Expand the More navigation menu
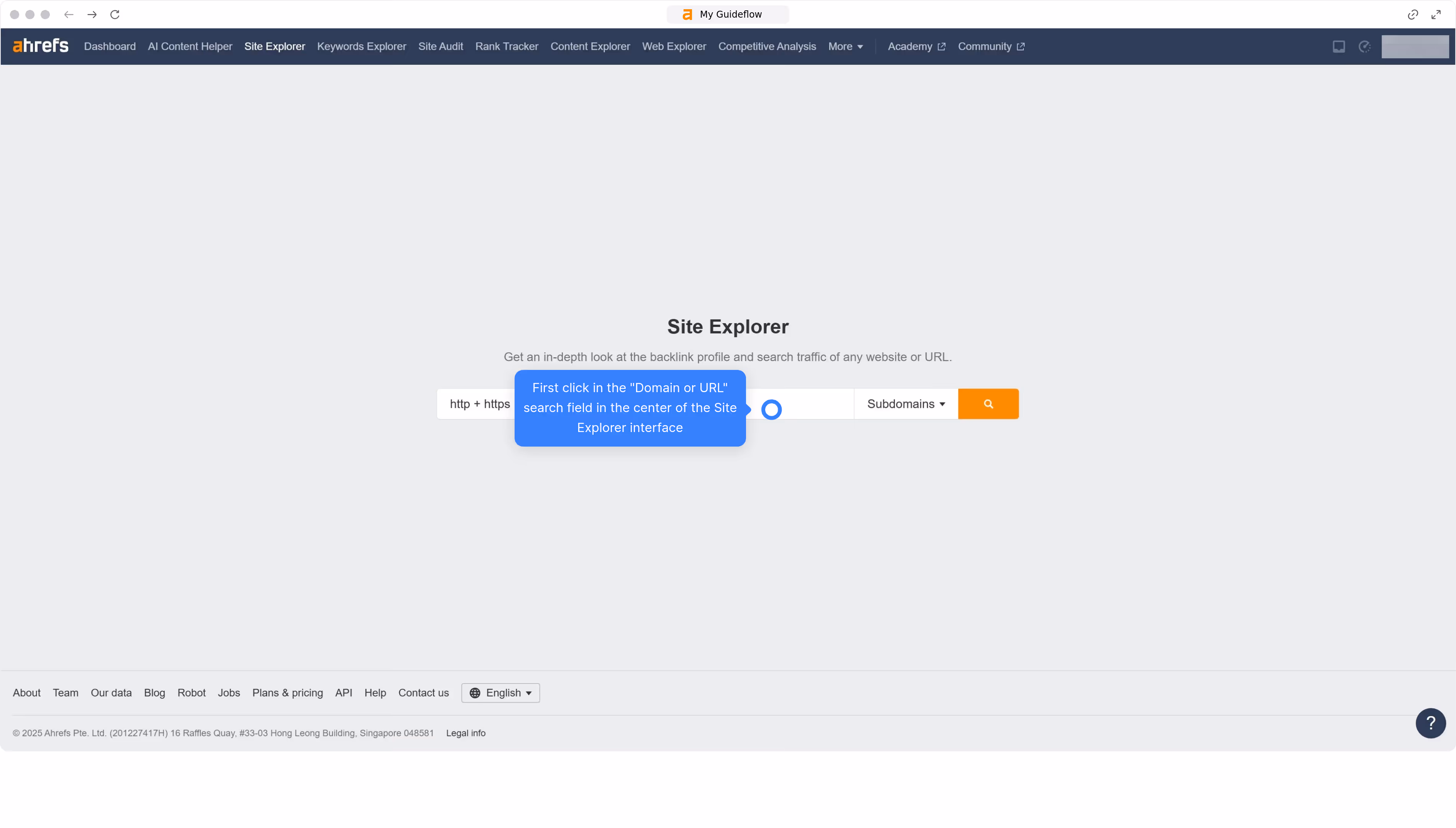Screen dimensions: 1456x828 (846, 46)
